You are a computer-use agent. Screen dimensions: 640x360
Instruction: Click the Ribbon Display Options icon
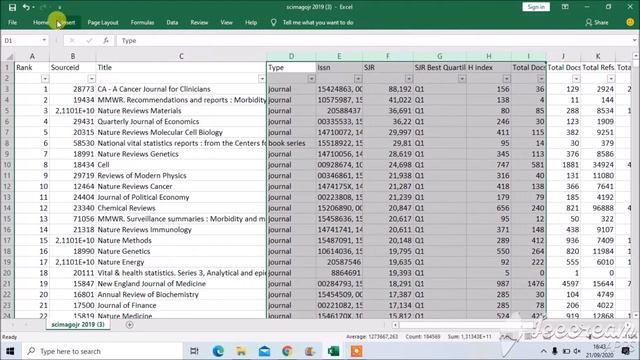pos(565,7)
